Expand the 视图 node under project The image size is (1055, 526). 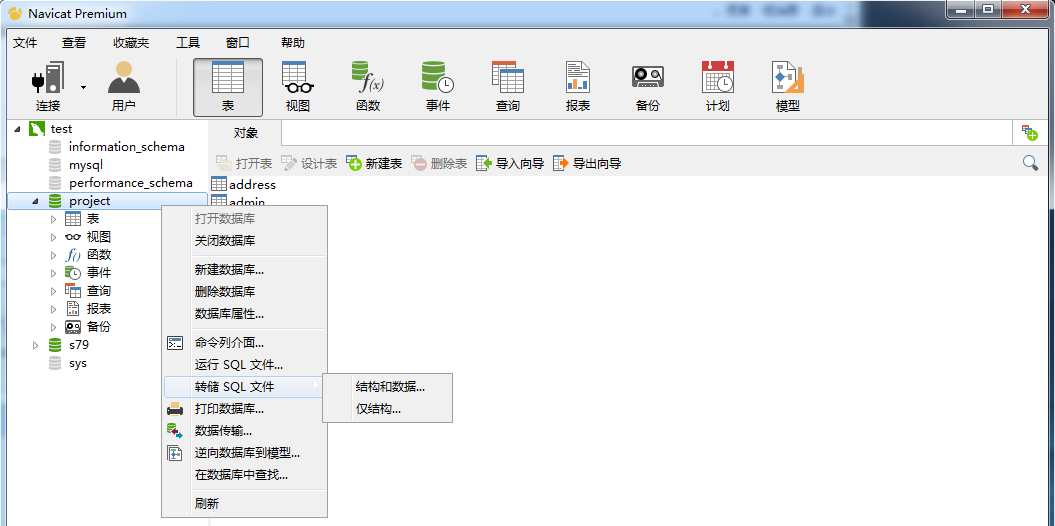click(x=54, y=237)
